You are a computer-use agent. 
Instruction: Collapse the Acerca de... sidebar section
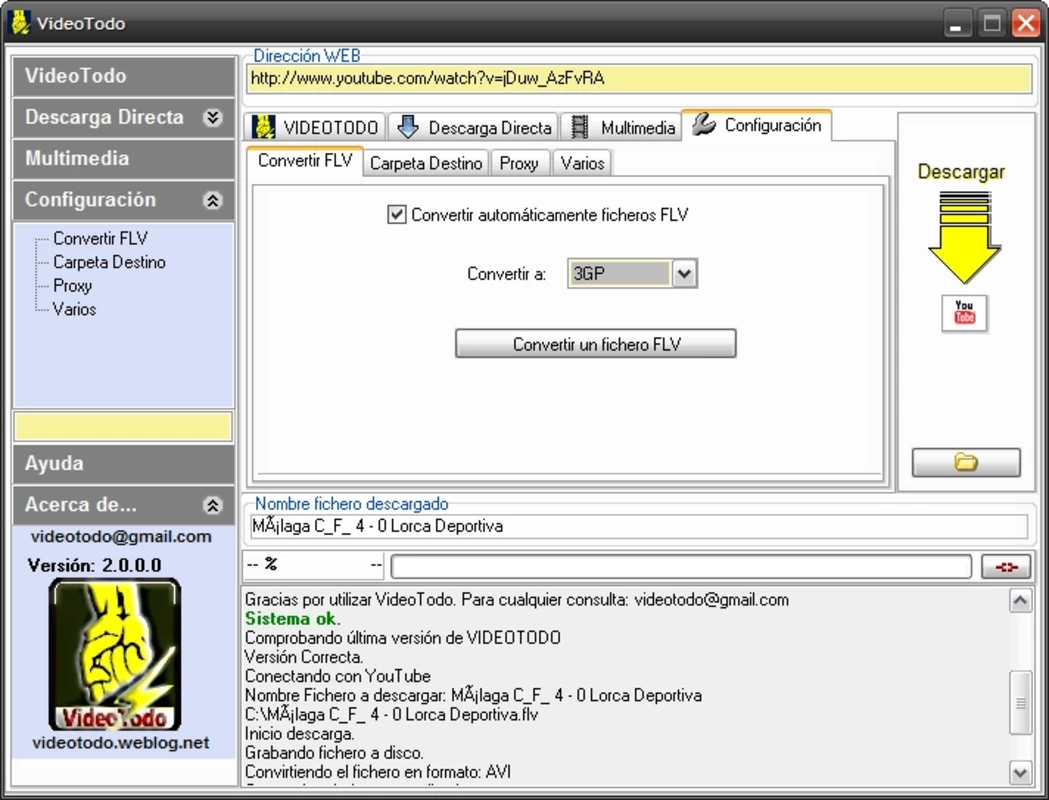click(x=212, y=505)
